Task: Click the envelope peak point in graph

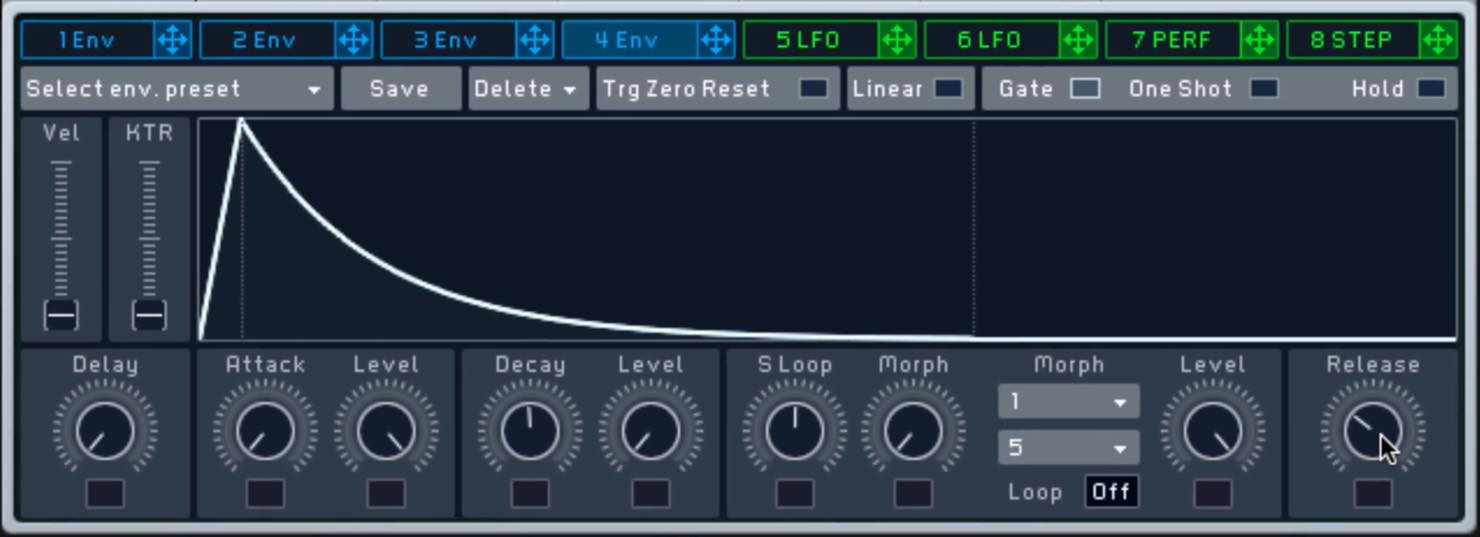Action: tap(241, 122)
